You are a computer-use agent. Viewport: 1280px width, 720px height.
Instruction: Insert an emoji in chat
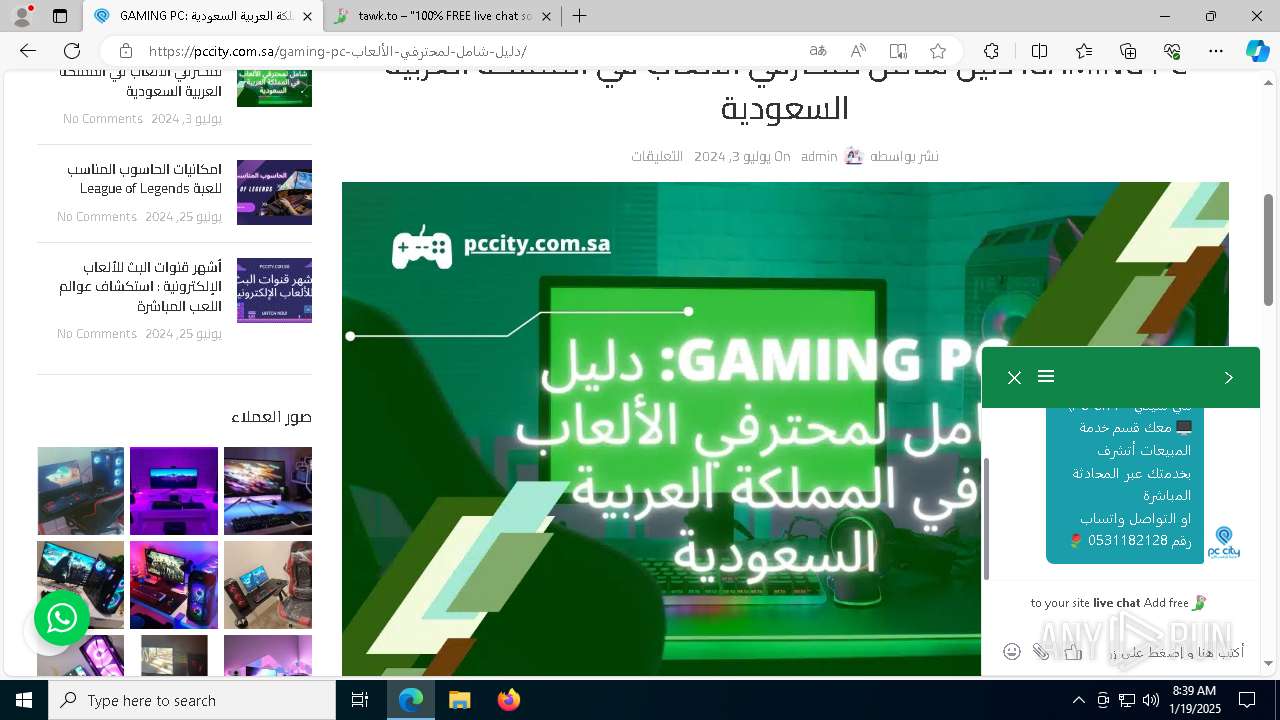point(1012,652)
